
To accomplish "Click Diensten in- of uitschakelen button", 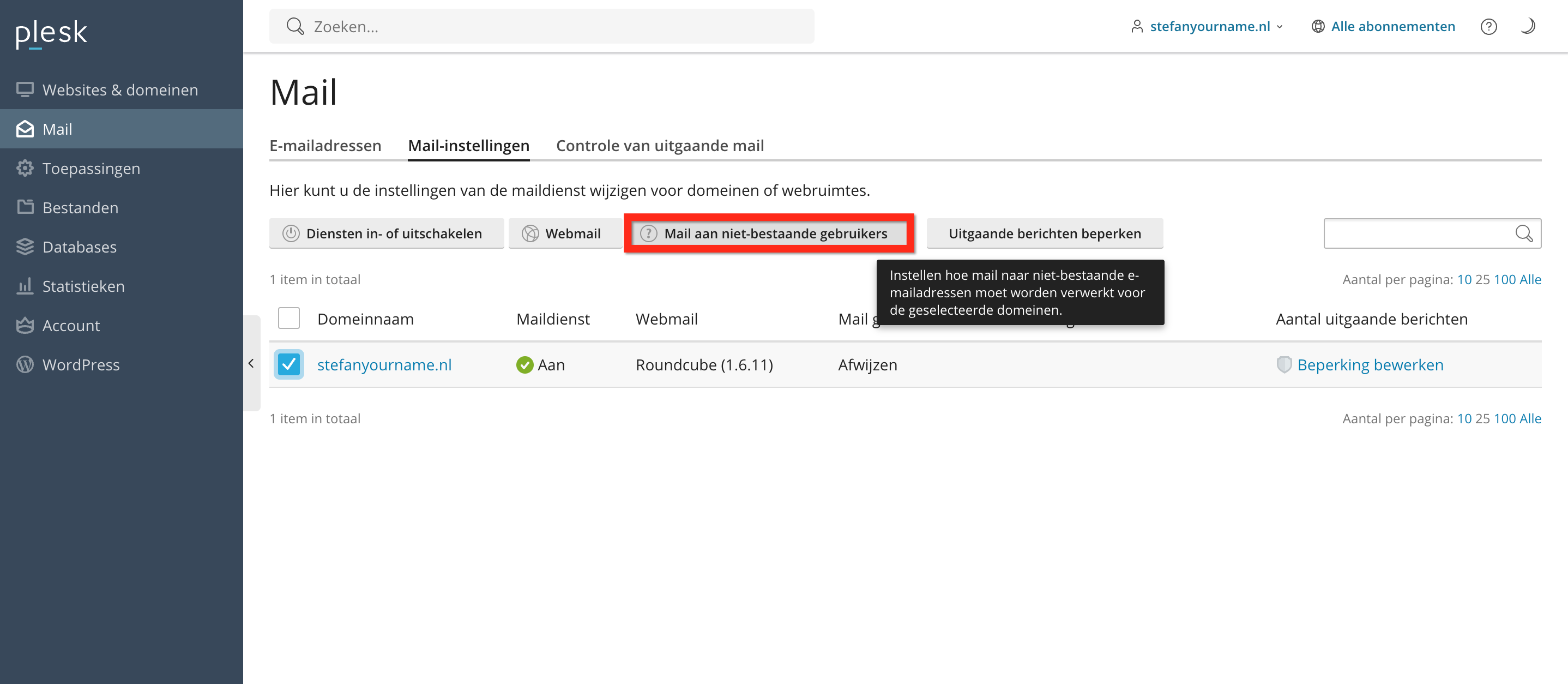I will click(386, 233).
